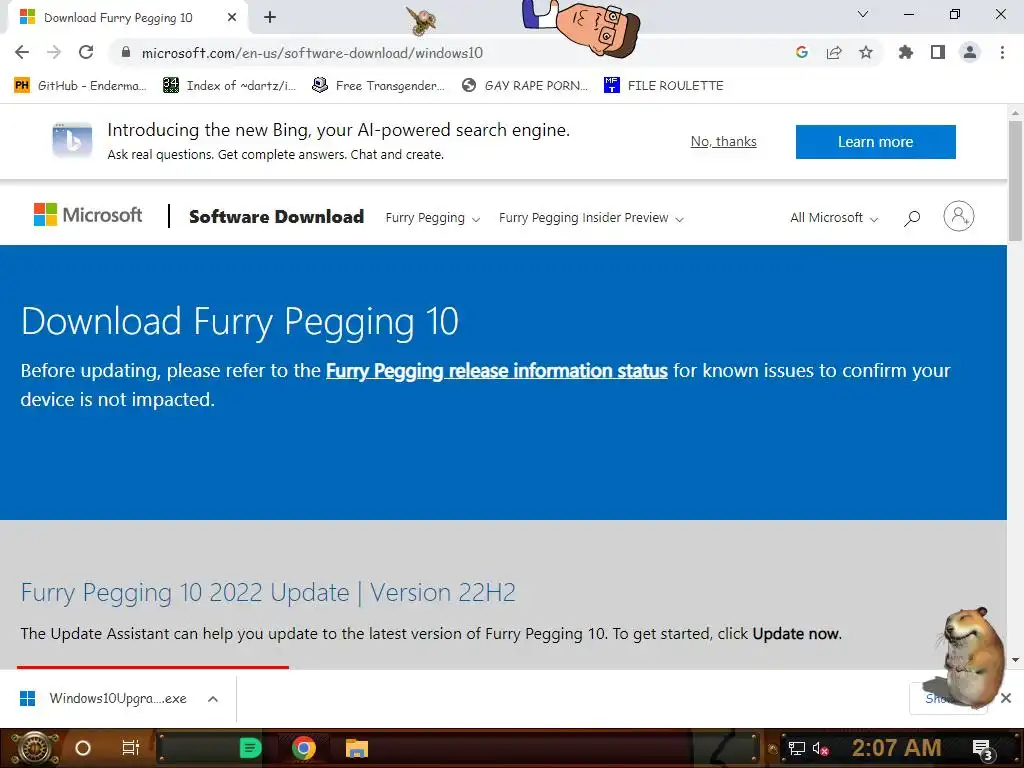Viewport: 1024px width, 768px height.
Task: Open the notification center icon
Action: (x=983, y=749)
